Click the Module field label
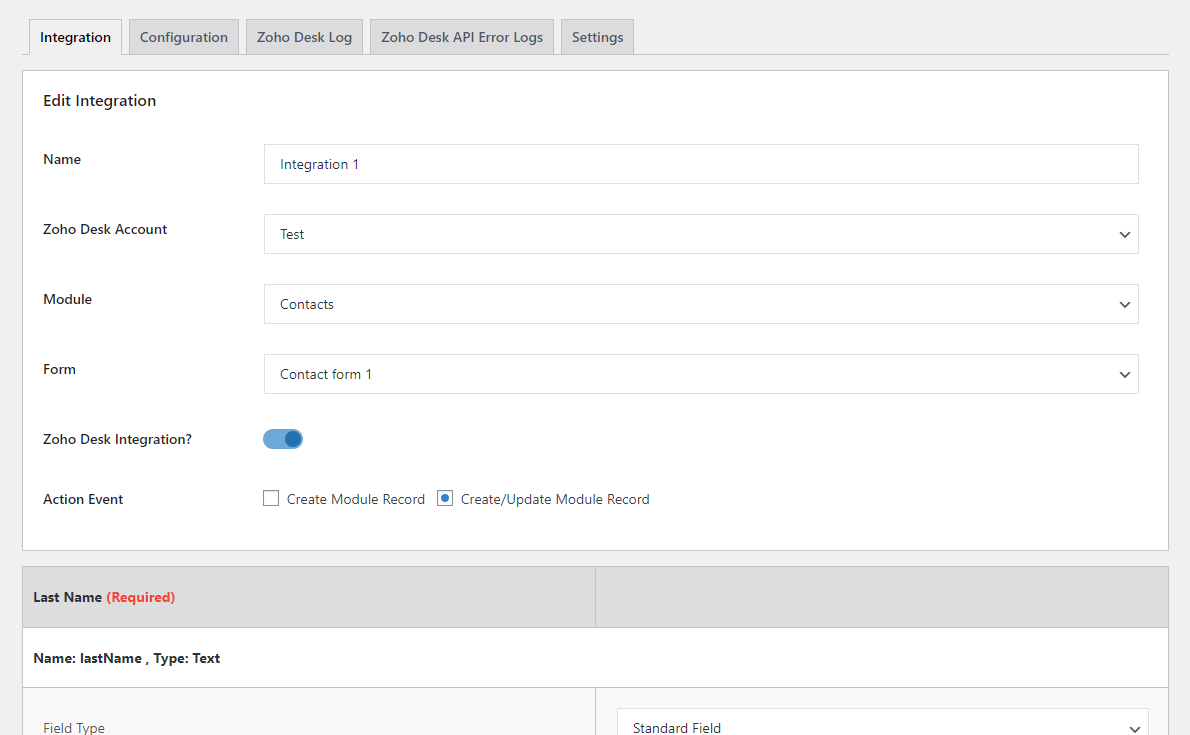1190x735 pixels. [68, 299]
